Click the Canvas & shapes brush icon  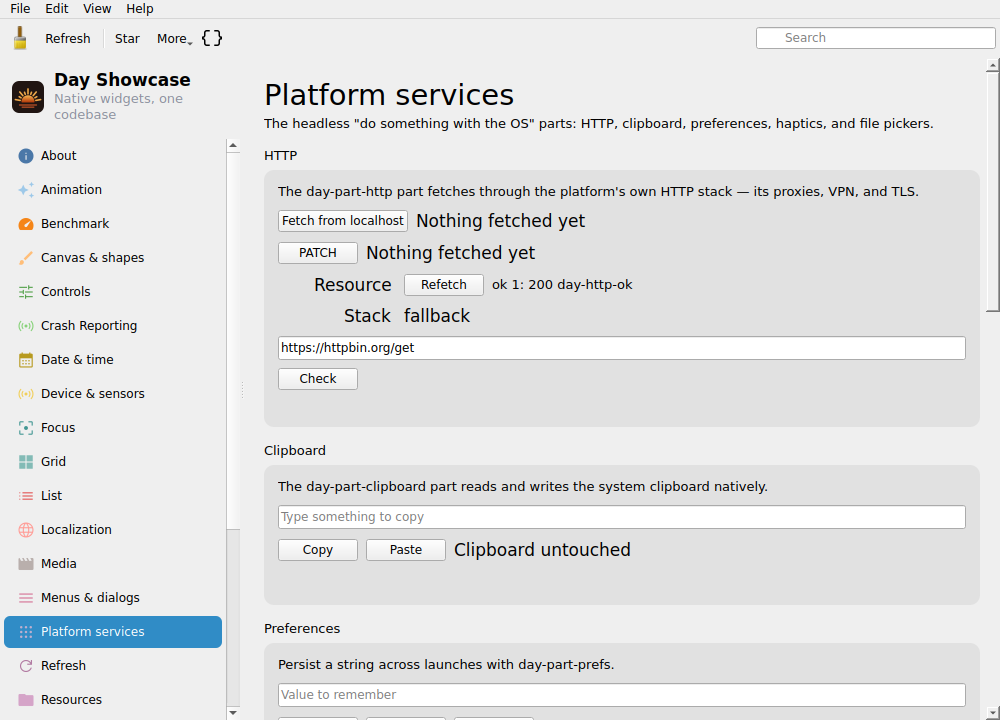26,258
